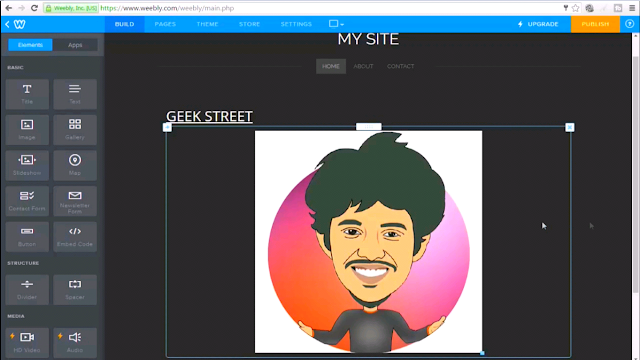Select the Divider element

pos(27,290)
